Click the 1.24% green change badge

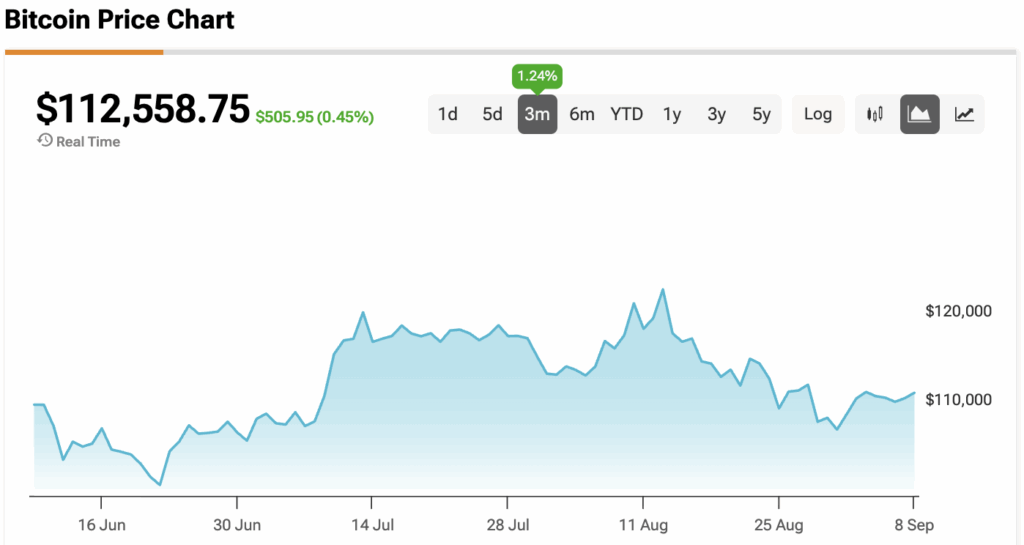coord(537,76)
